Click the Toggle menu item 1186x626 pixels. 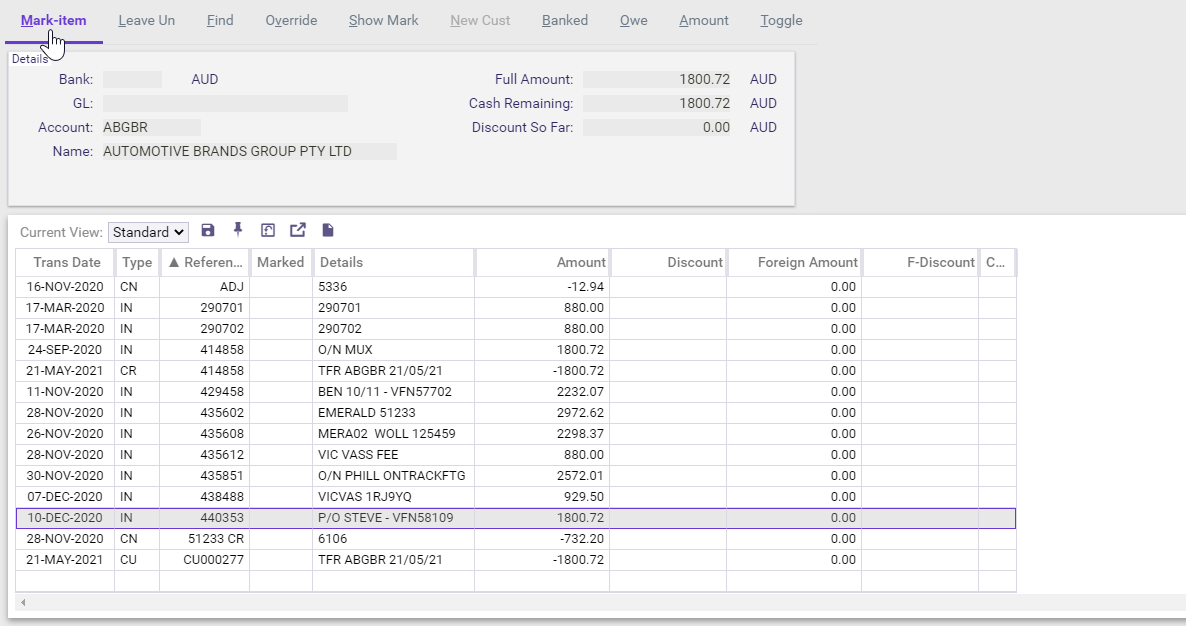781,20
